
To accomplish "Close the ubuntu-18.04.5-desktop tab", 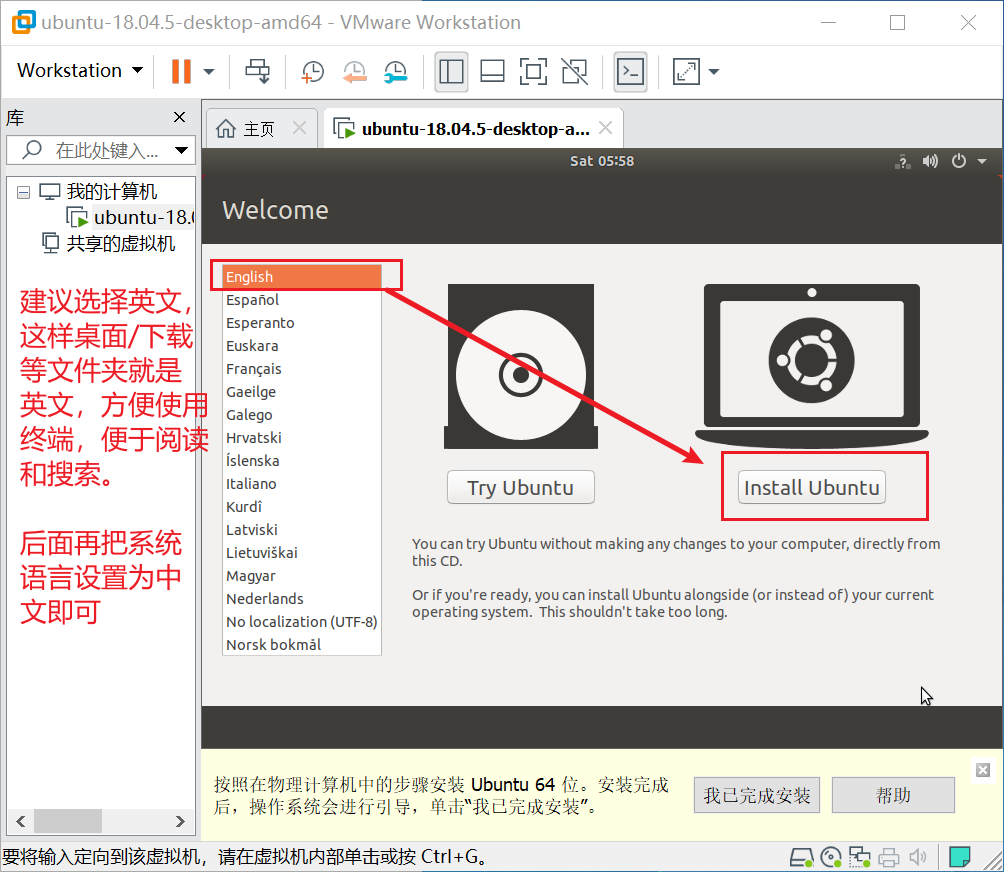I will 605,128.
